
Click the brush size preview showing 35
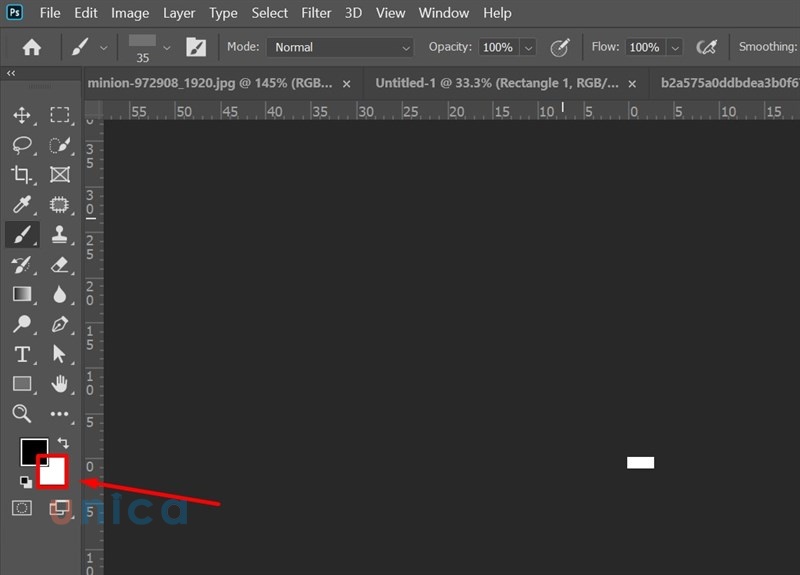coord(142,48)
